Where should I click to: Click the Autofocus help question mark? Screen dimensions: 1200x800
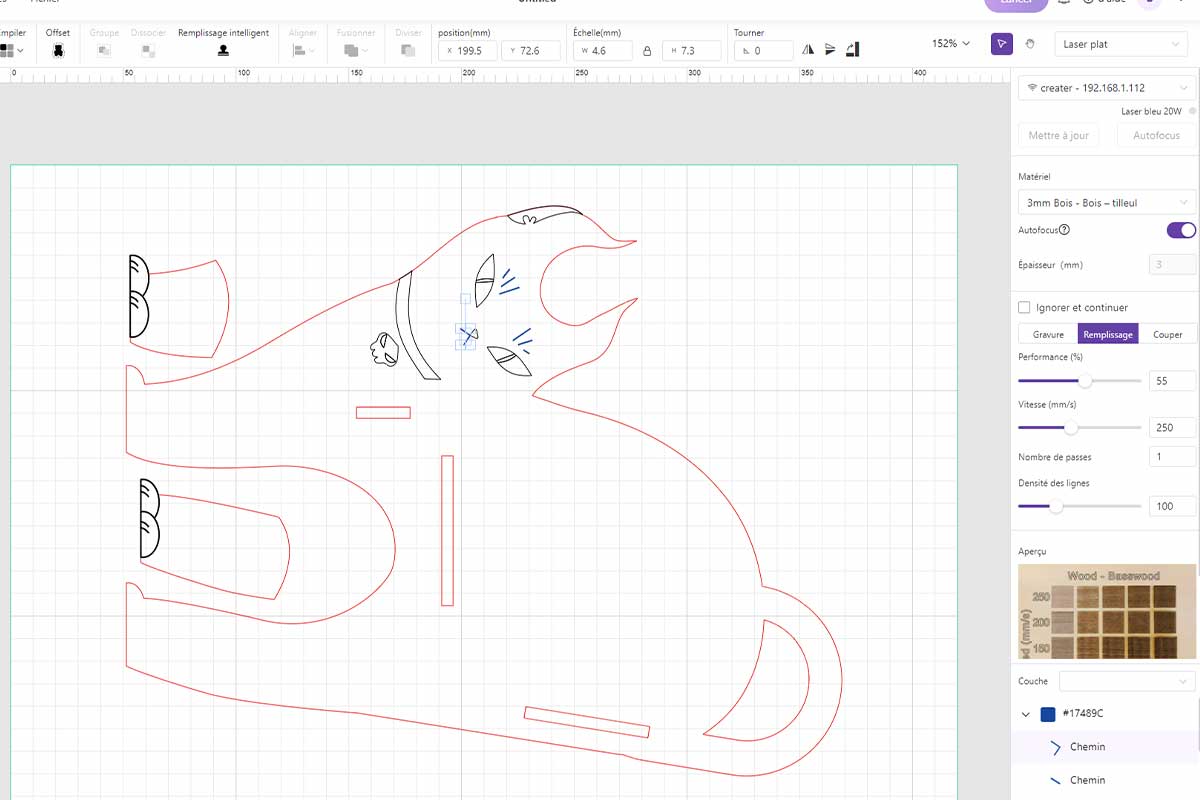(1064, 230)
